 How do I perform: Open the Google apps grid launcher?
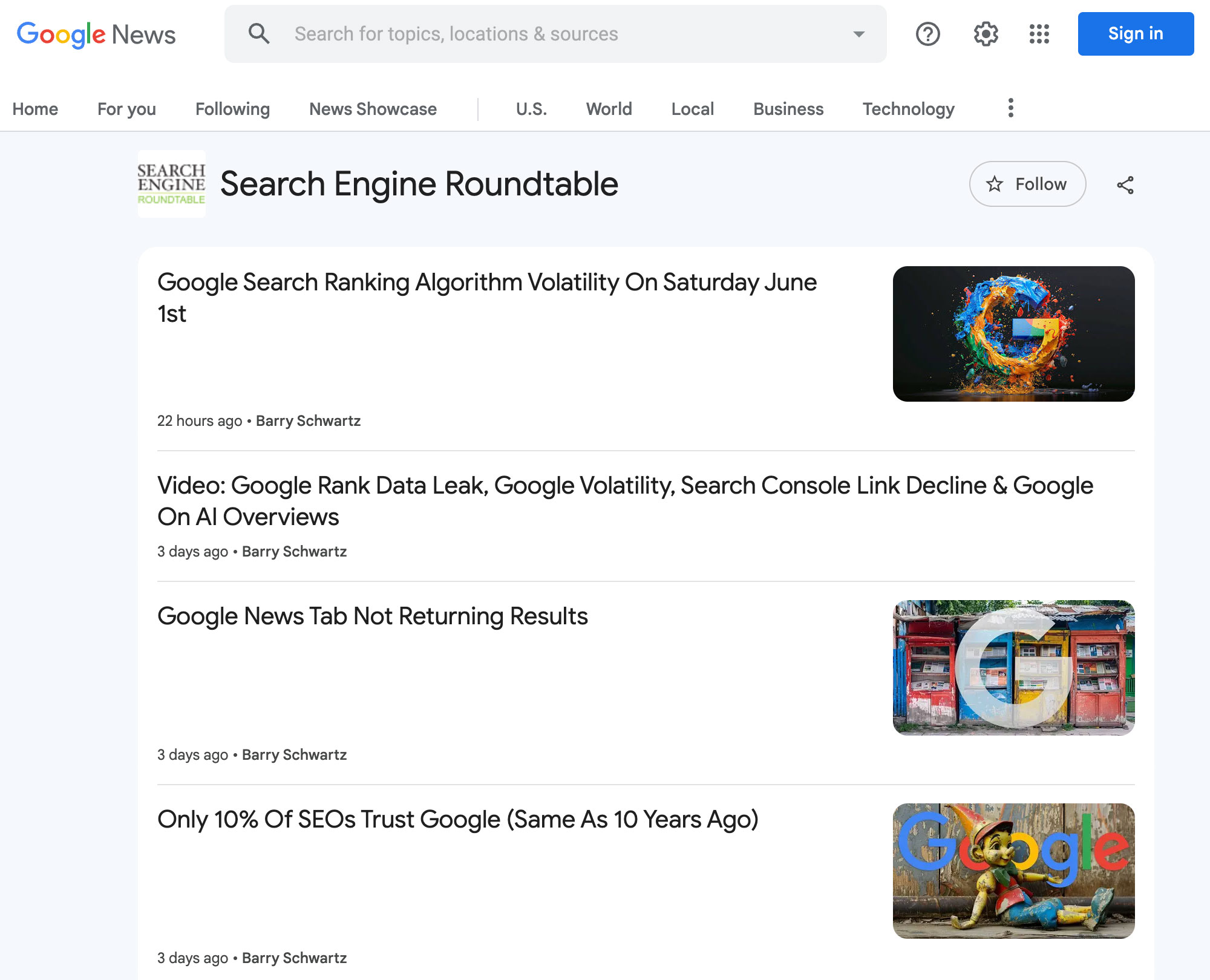(1039, 34)
